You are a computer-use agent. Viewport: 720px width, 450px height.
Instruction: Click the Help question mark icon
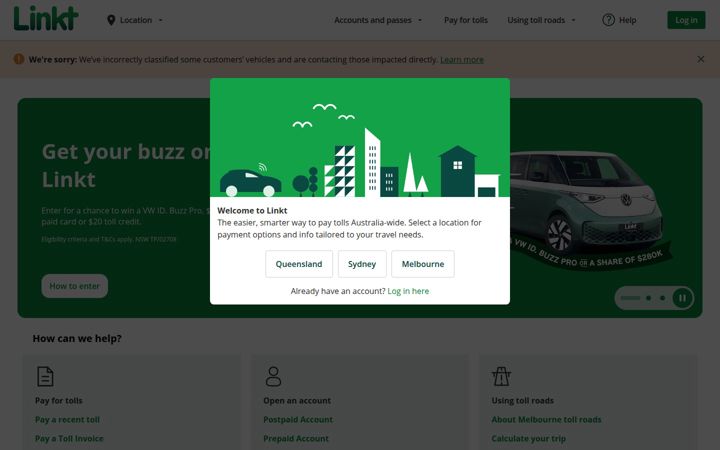[x=608, y=20]
